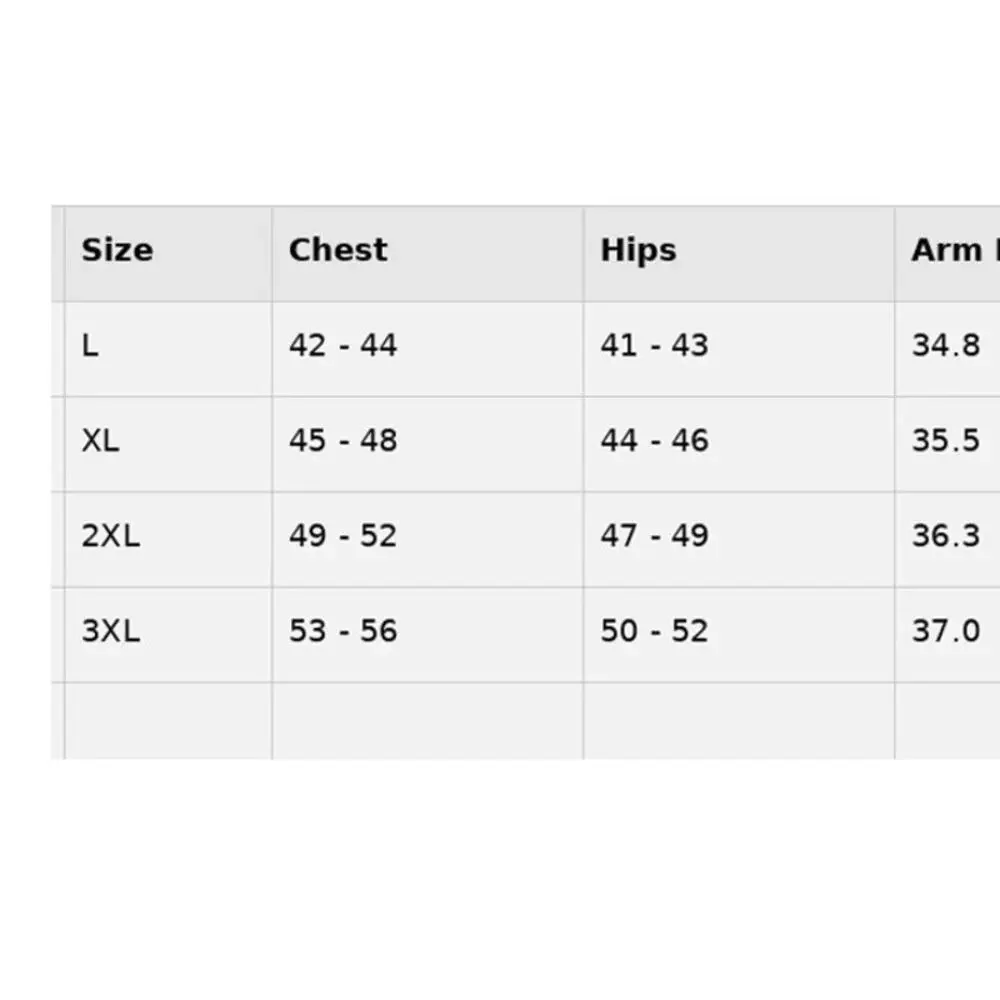Click chest value 49 - 52

point(343,536)
